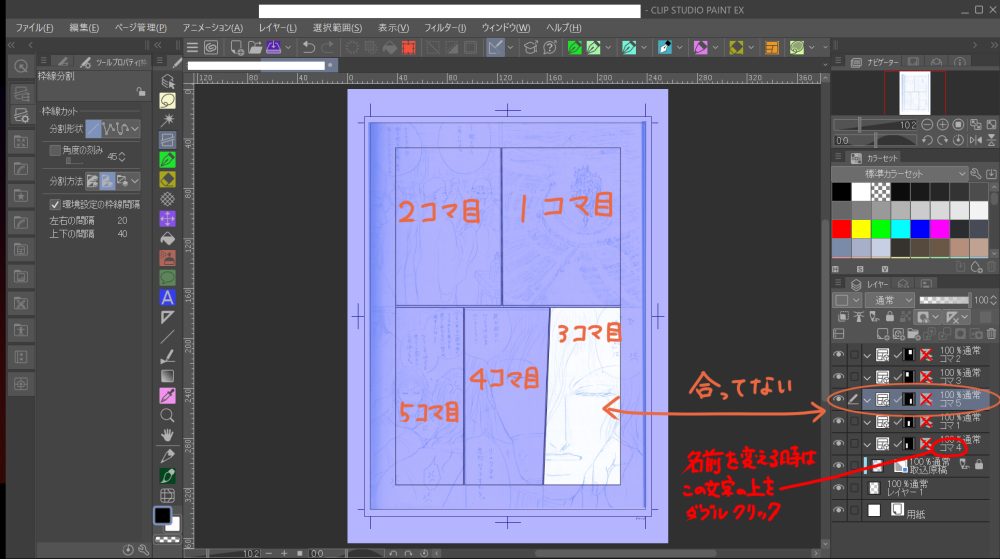Open the 分割形状 shape dropdown arrow

coord(135,129)
